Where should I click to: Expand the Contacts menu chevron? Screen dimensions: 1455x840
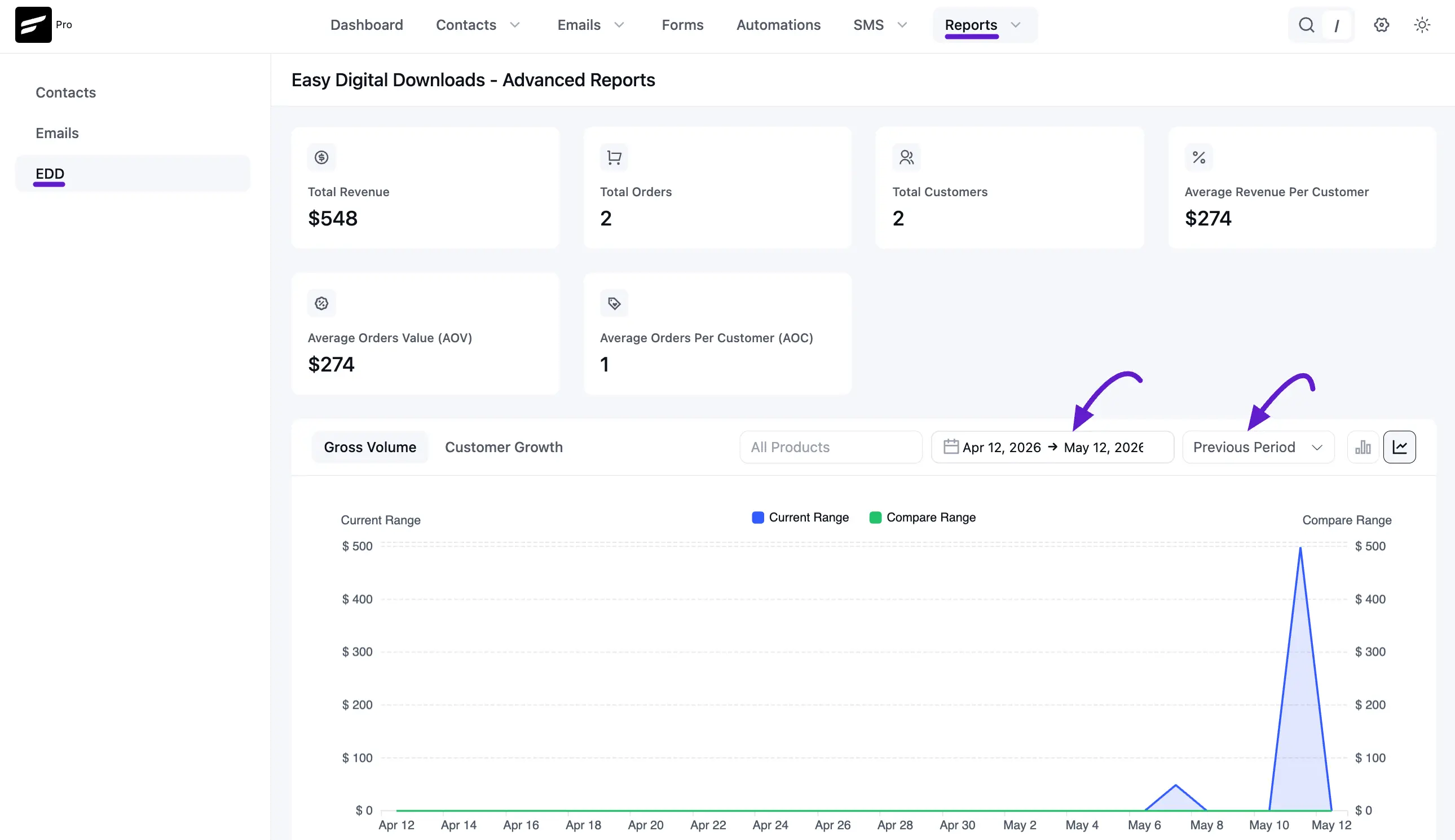point(515,25)
